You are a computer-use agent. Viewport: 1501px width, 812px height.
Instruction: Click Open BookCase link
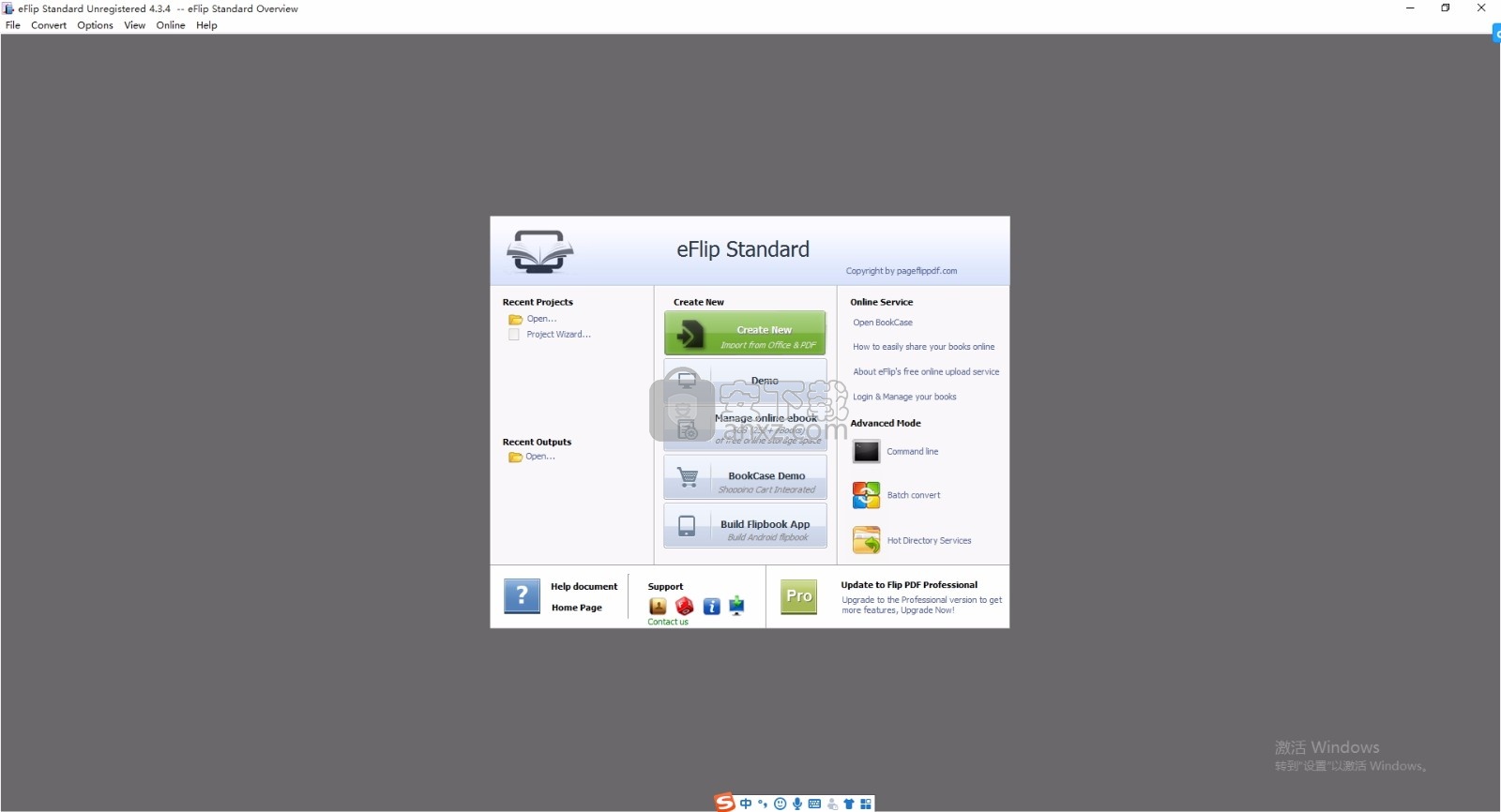[x=883, y=323]
